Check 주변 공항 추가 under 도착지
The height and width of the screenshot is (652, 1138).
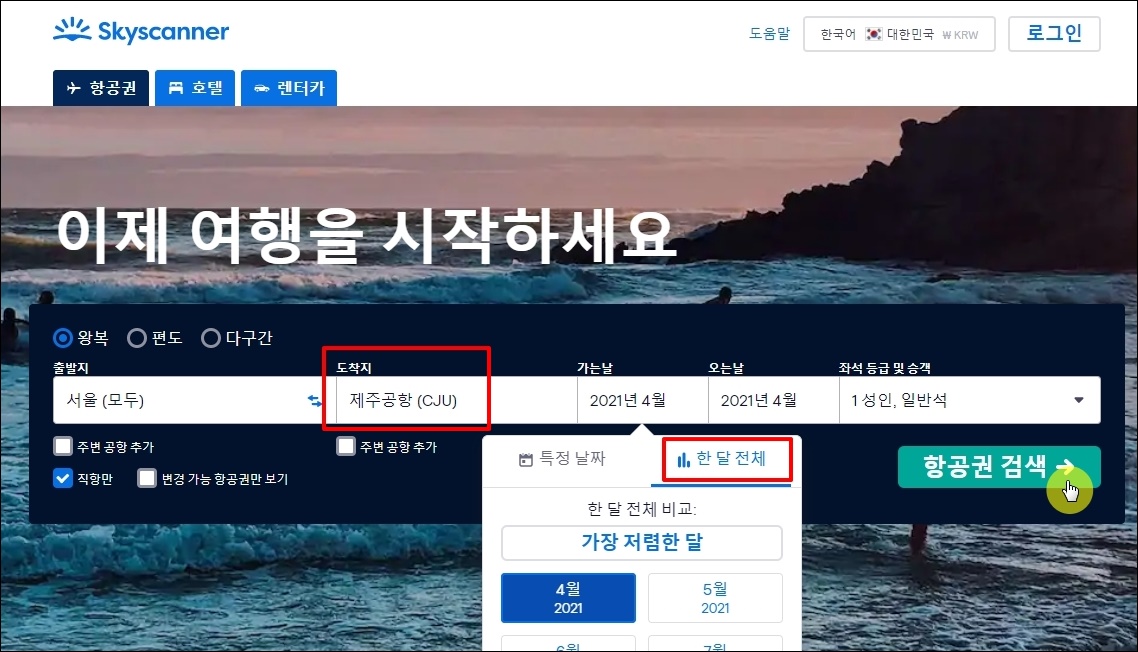tap(346, 446)
